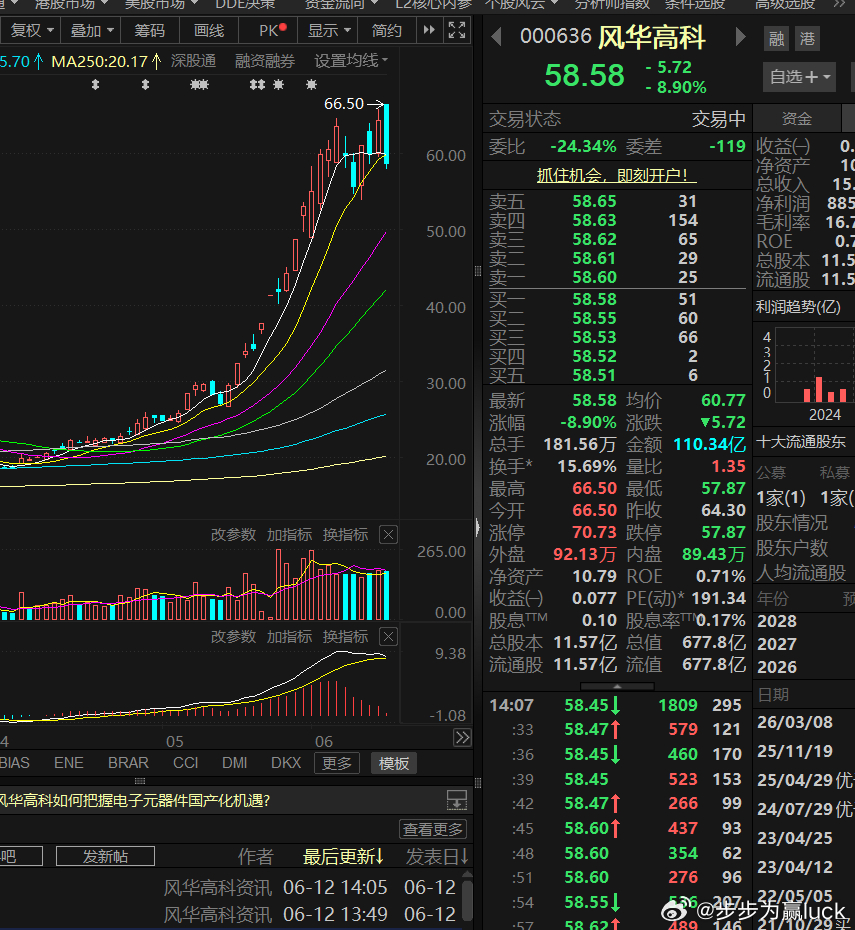Screen dimensions: 855x930
Task: Click the 卖五 58.65 order row
Action: [617, 202]
